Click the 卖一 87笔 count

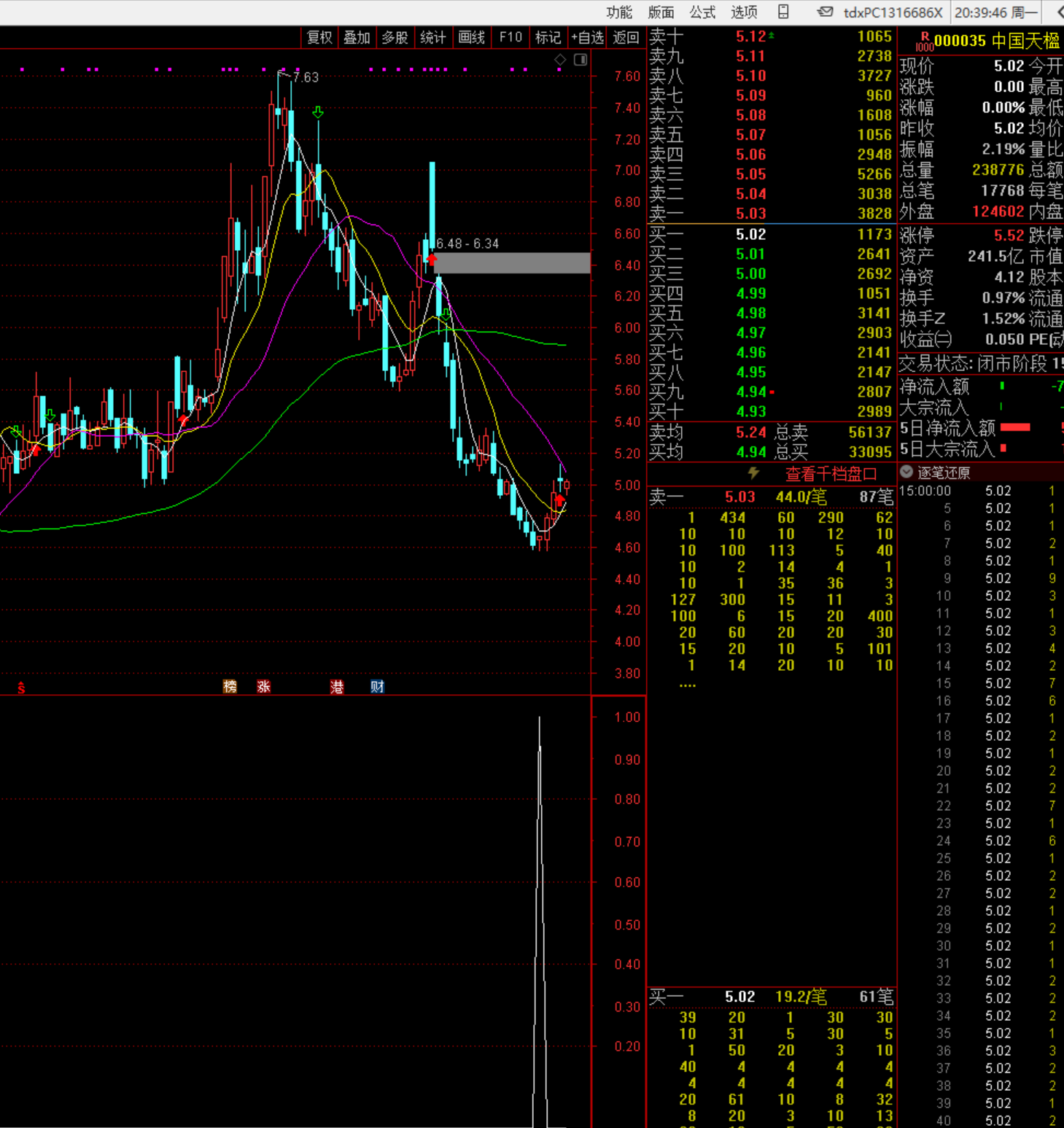pos(876,497)
